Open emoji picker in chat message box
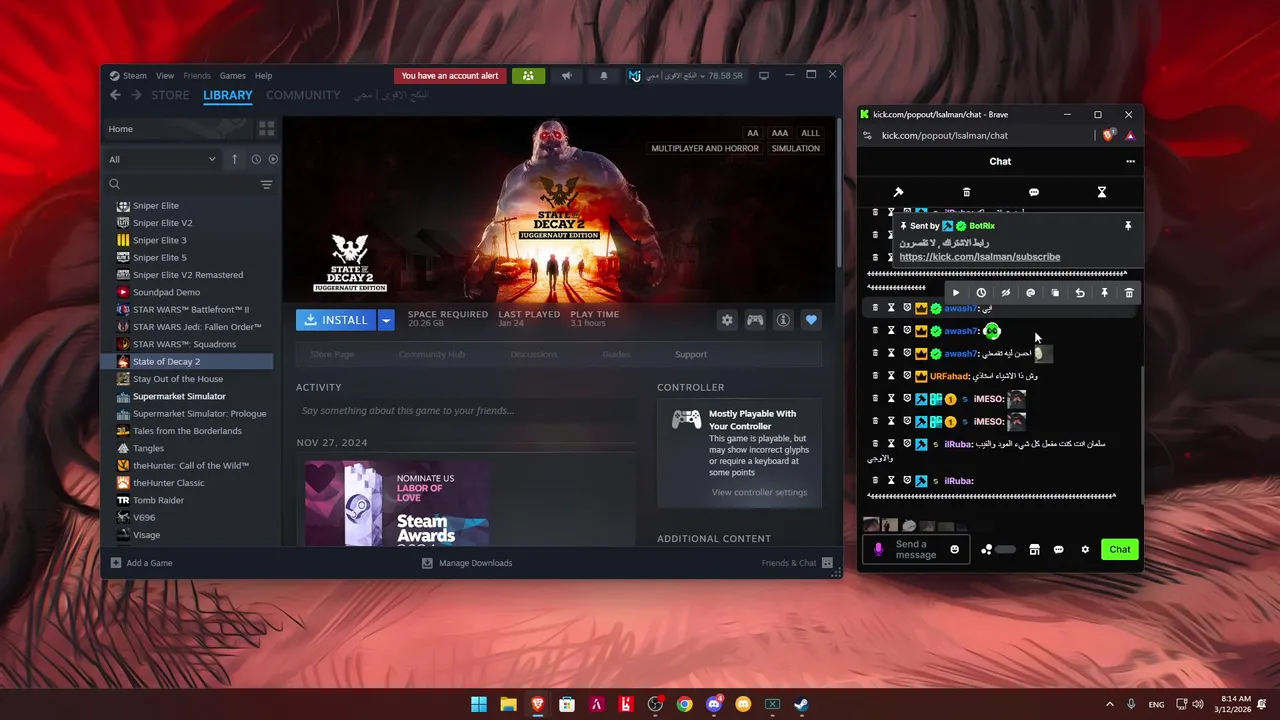1280x720 pixels. tap(954, 549)
